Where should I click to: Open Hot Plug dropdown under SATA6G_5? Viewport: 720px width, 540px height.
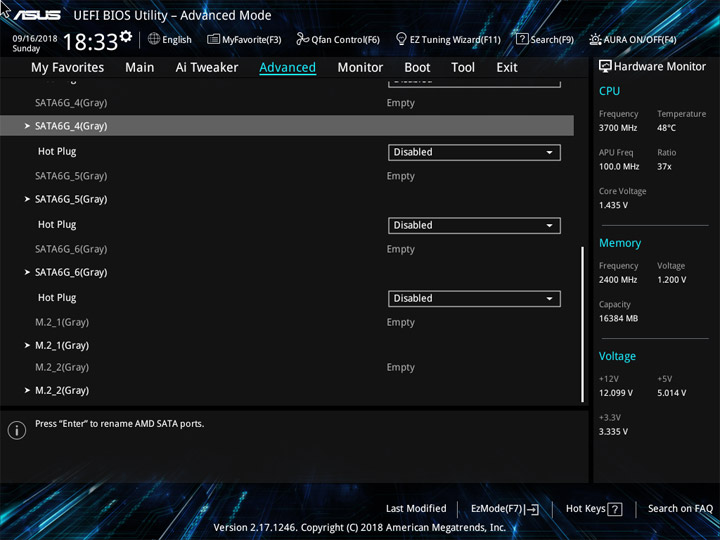[474, 225]
